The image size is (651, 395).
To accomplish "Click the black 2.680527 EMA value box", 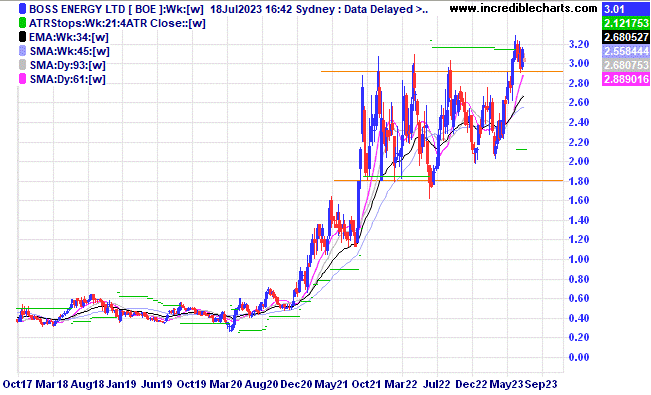I will 625,37.
